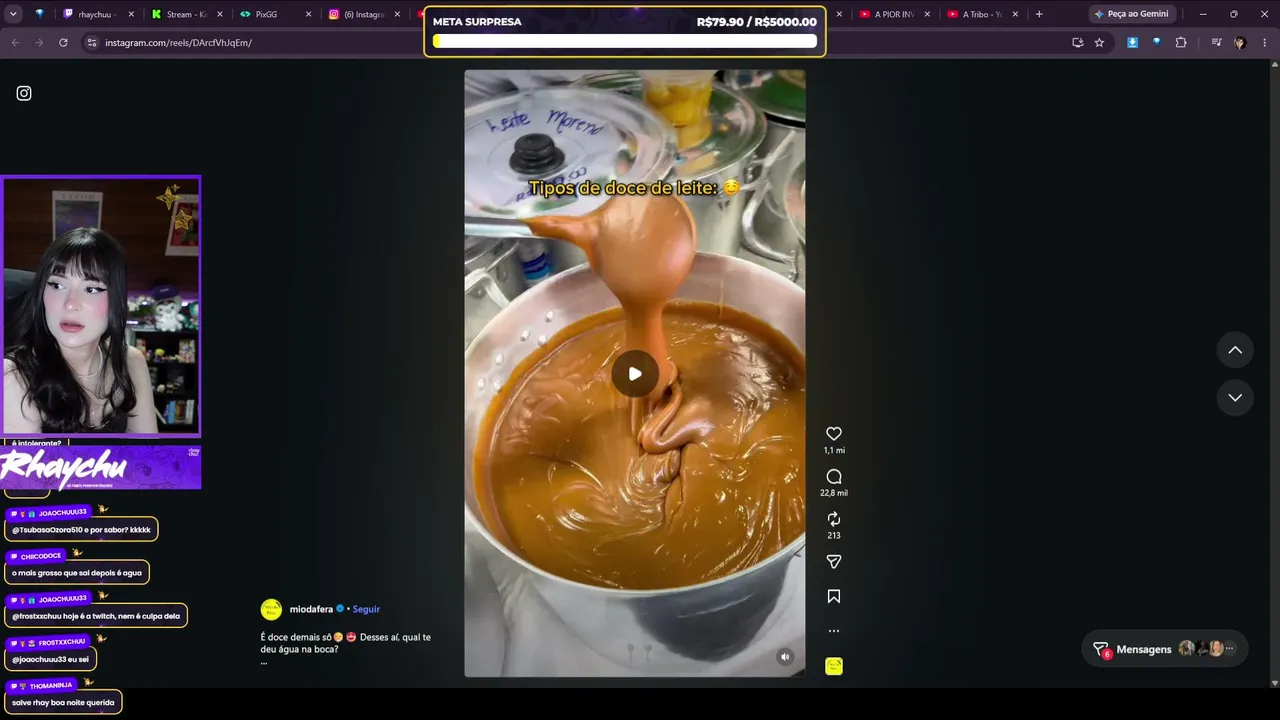This screenshot has height=720, width=1280.
Task: Switch to the rhaychuu Twitch tab
Action: click(98, 14)
